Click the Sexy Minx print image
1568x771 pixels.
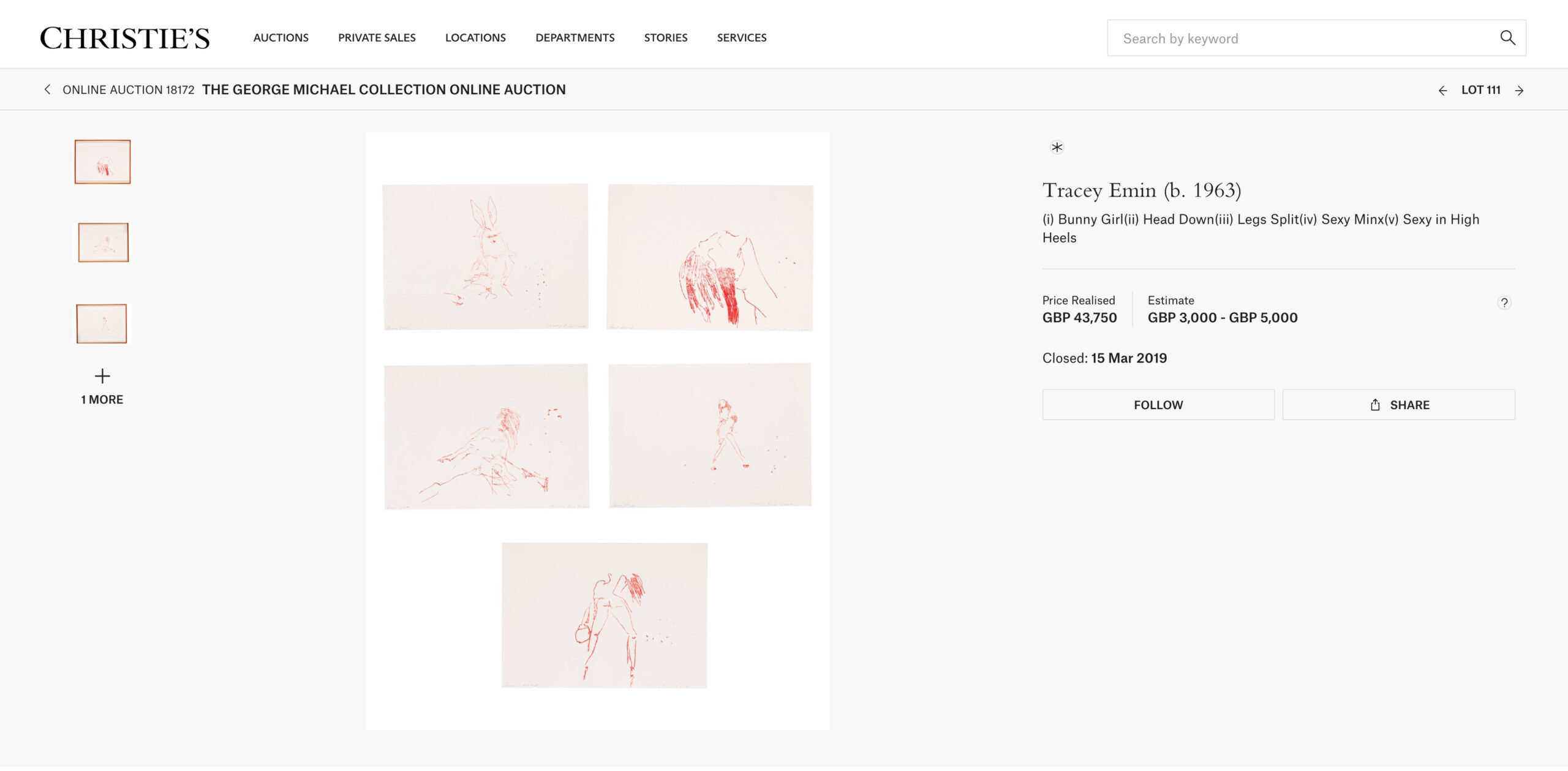click(x=710, y=435)
